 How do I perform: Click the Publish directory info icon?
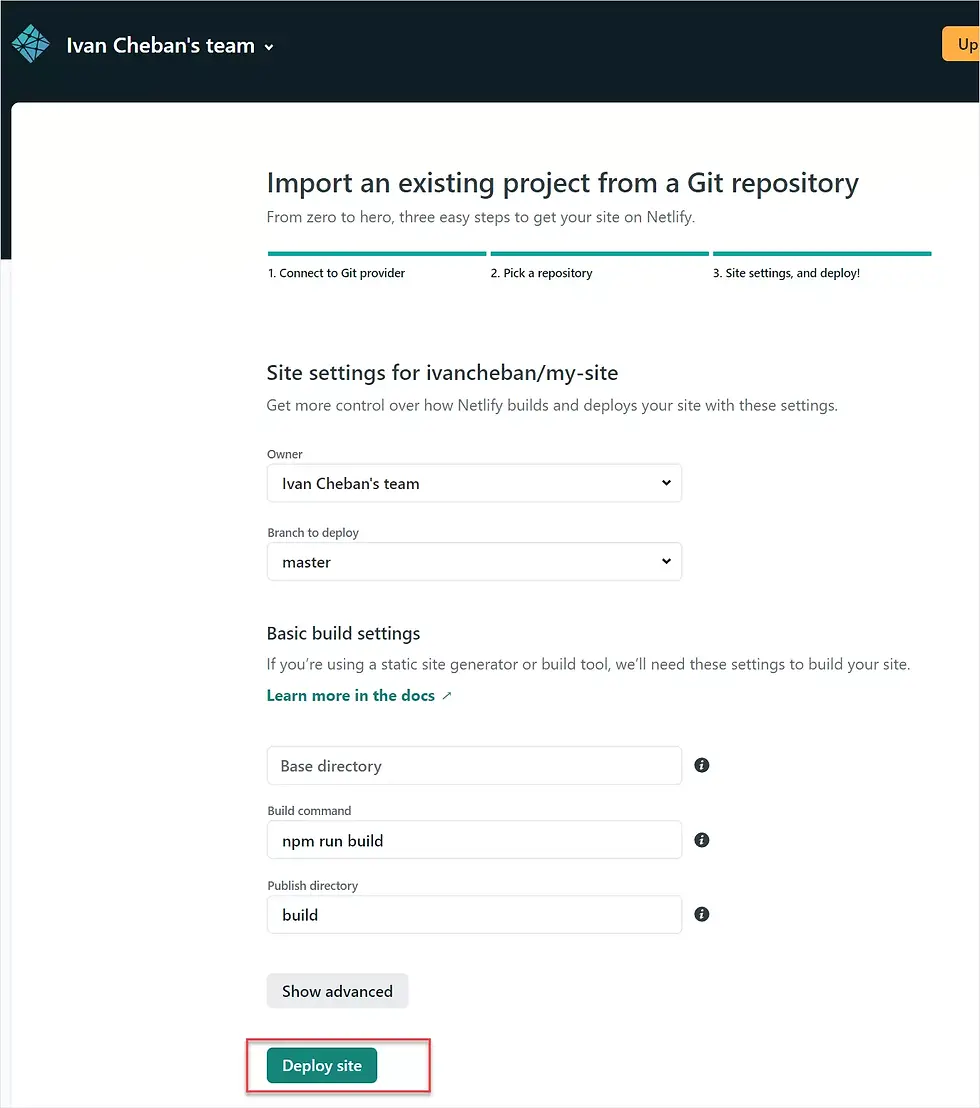point(701,914)
